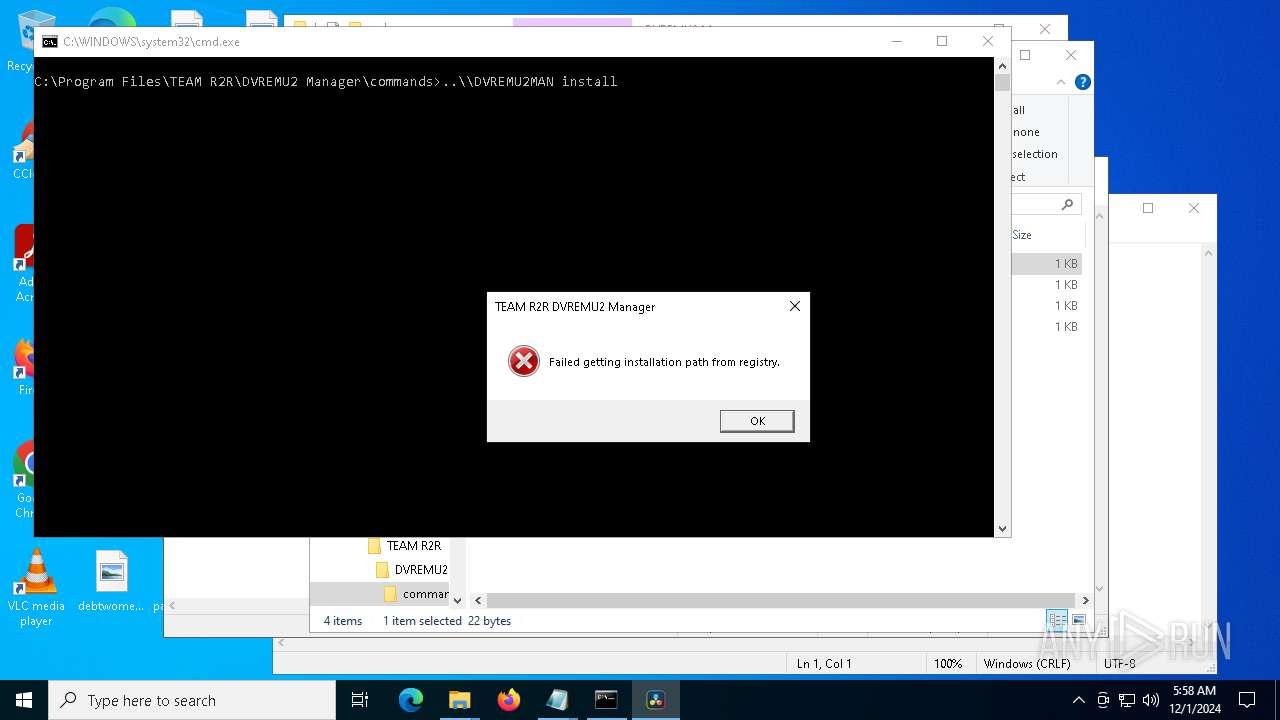Show hidden system tray icons

coord(1078,700)
